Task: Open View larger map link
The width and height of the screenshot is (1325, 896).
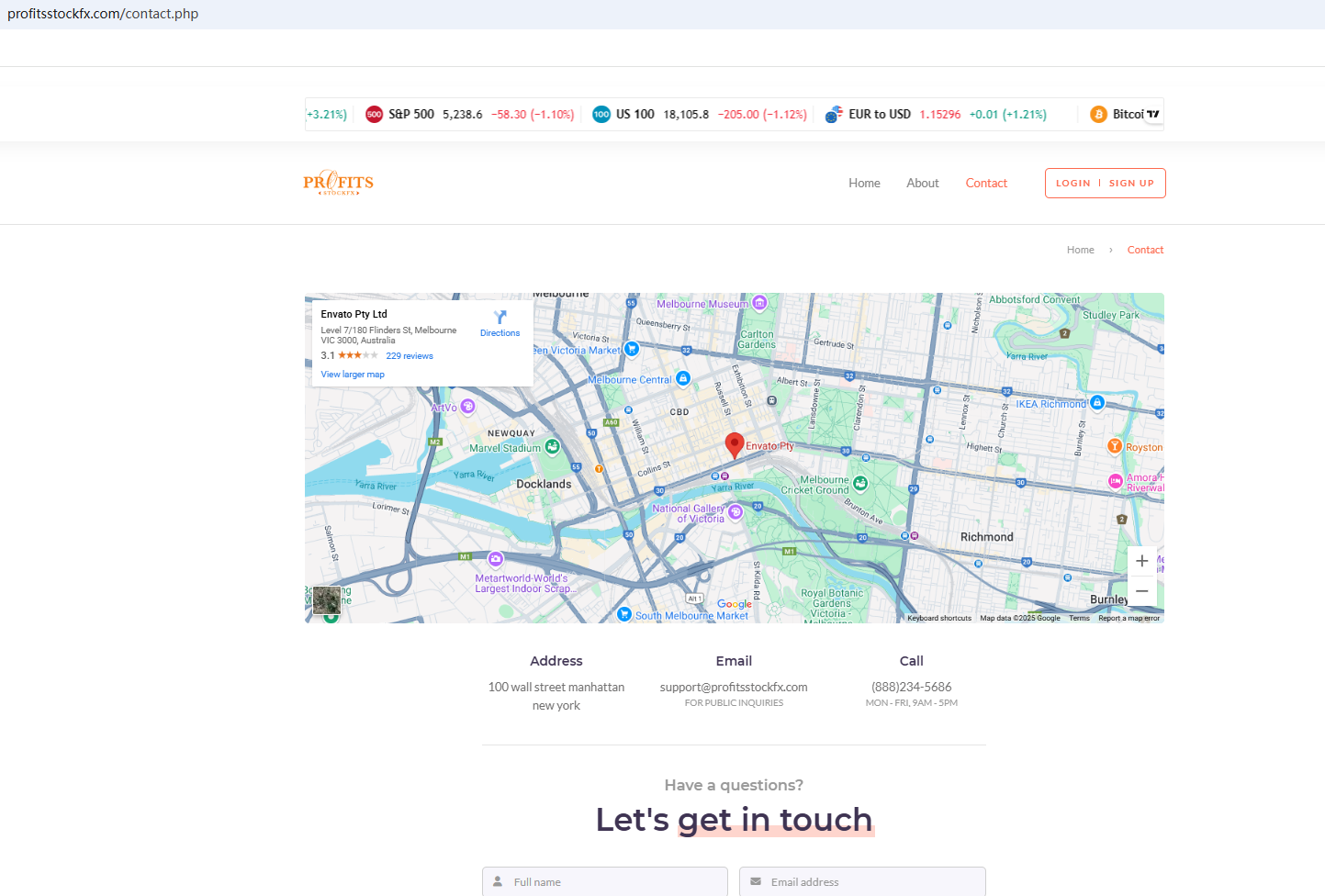Action: [353, 375]
